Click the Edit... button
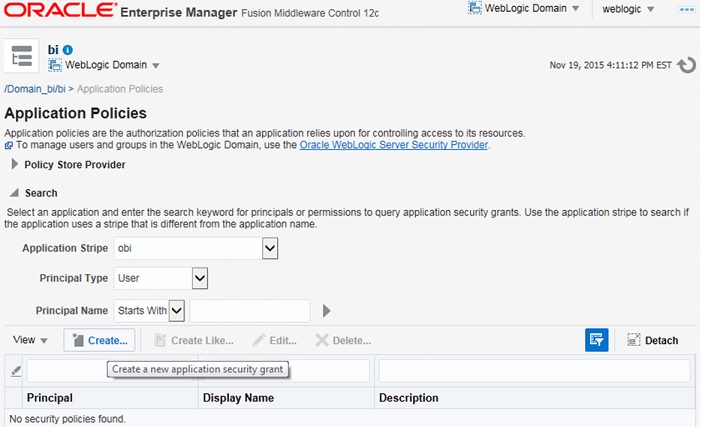This screenshot has height=427, width=702. pyautogui.click(x=274, y=341)
